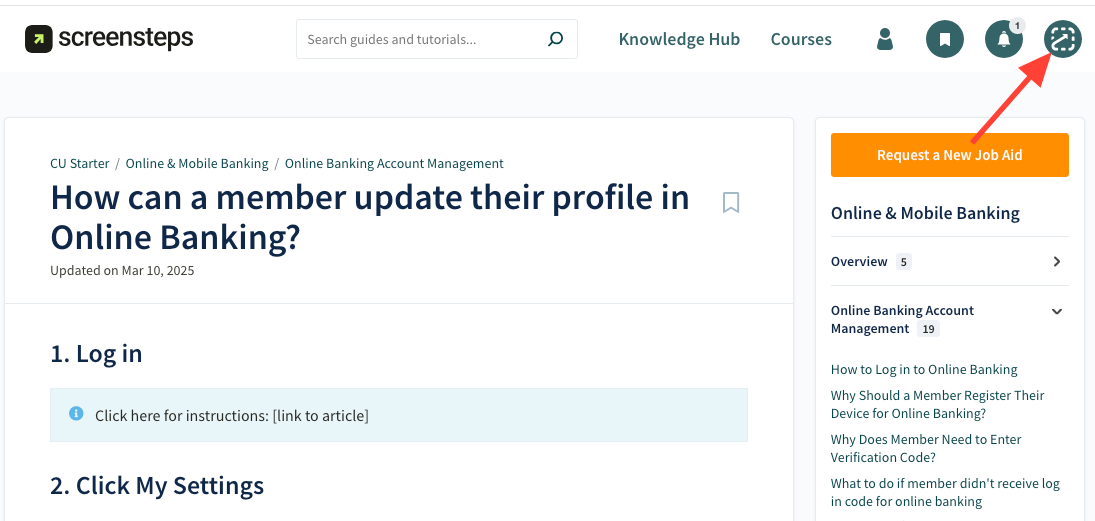
Task: Go to Online Banking Account Management breadcrumb
Action: 394,164
